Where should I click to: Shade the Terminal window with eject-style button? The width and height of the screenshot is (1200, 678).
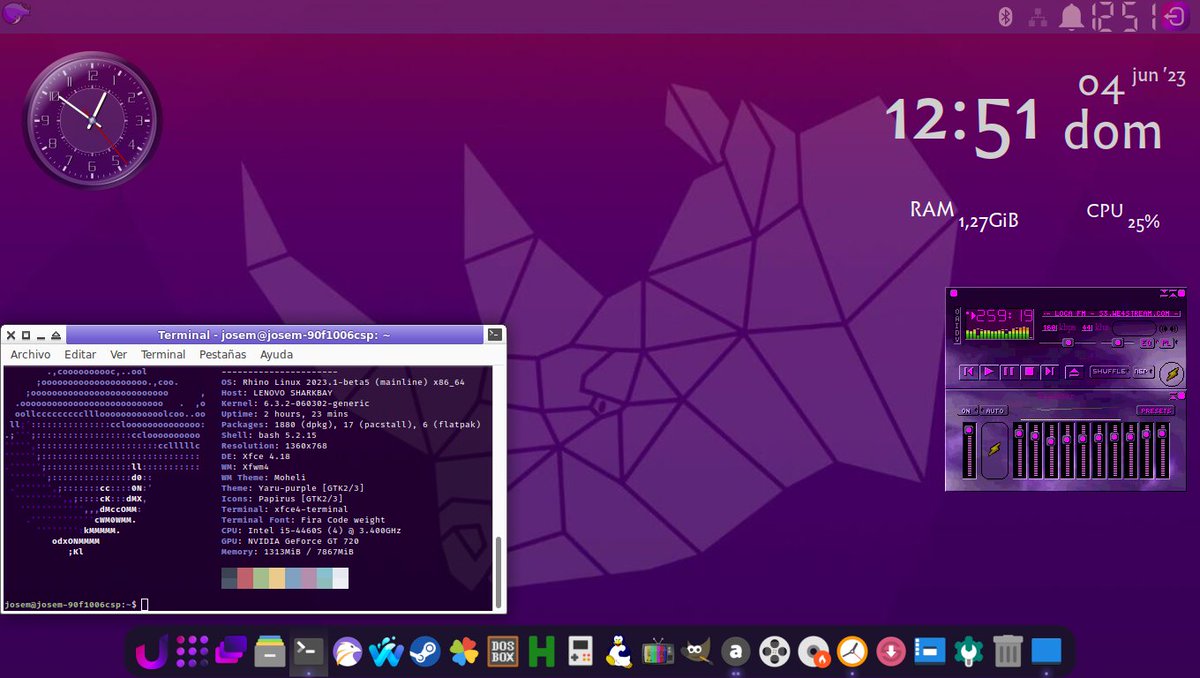56,335
